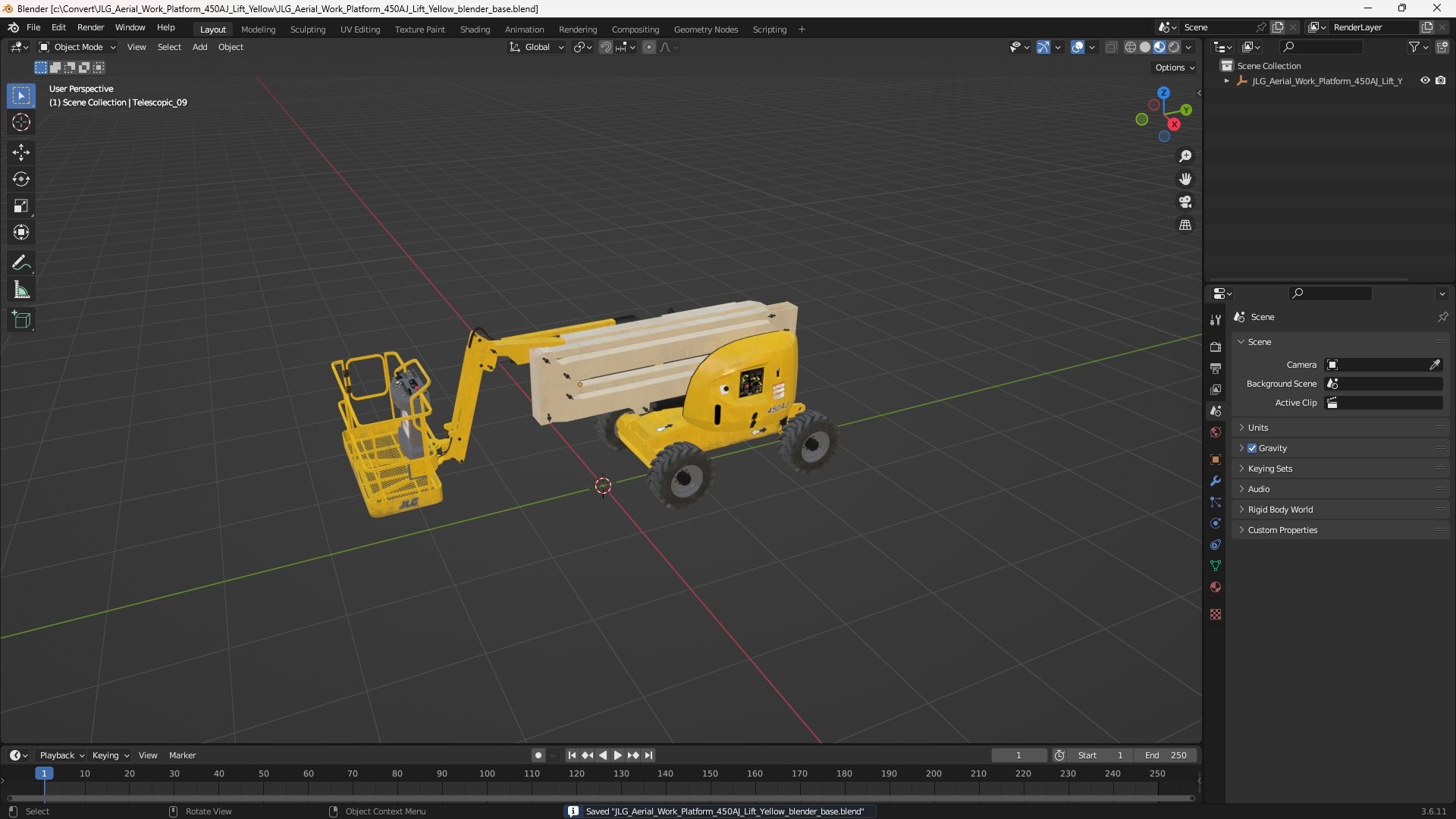Viewport: 1456px width, 819px height.
Task: Open Playback settings in timeline
Action: (61, 755)
